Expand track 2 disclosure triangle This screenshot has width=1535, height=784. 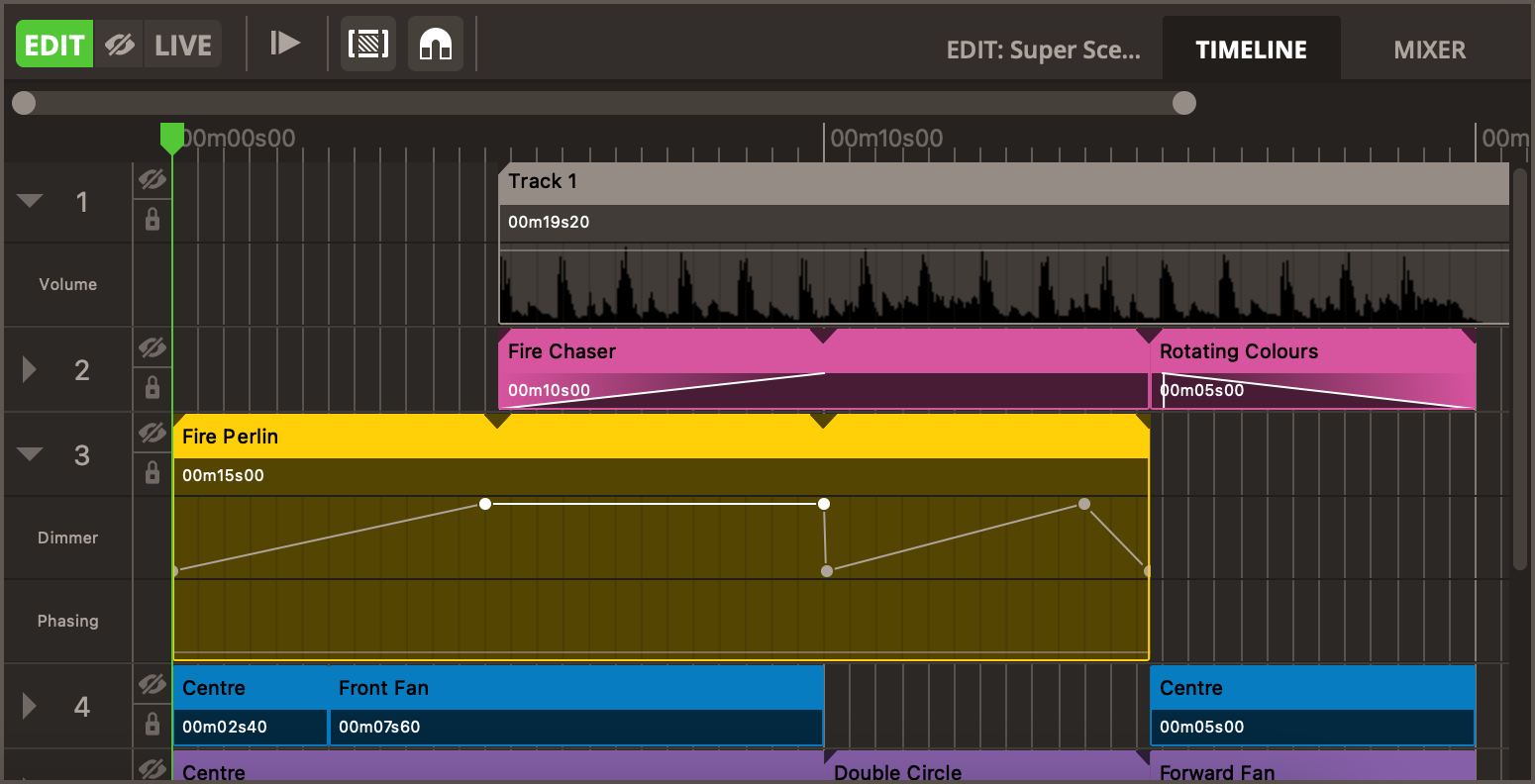coord(30,369)
